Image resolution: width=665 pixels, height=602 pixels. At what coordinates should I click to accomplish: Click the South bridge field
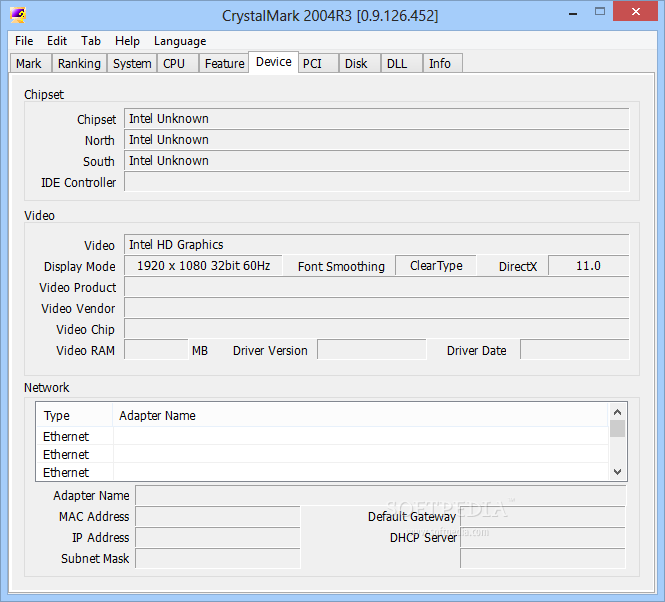click(x=377, y=161)
